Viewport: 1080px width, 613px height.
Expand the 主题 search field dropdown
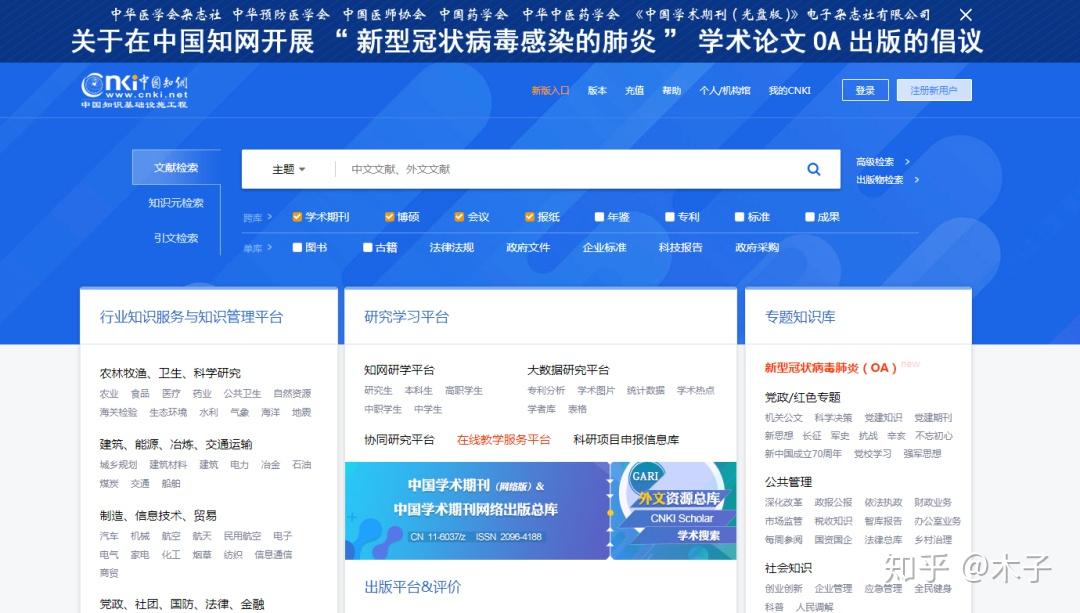[289, 169]
